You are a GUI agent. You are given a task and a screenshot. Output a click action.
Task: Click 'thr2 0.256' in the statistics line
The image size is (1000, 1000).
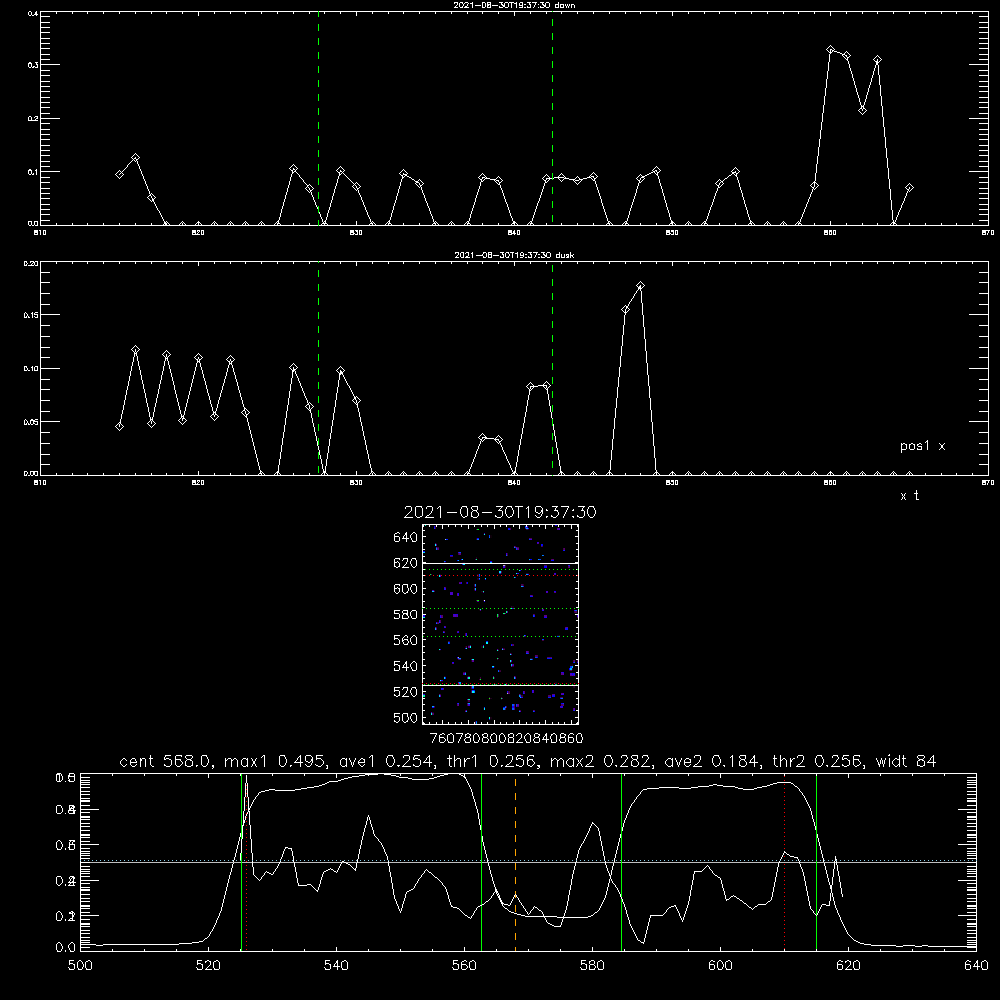(816, 761)
